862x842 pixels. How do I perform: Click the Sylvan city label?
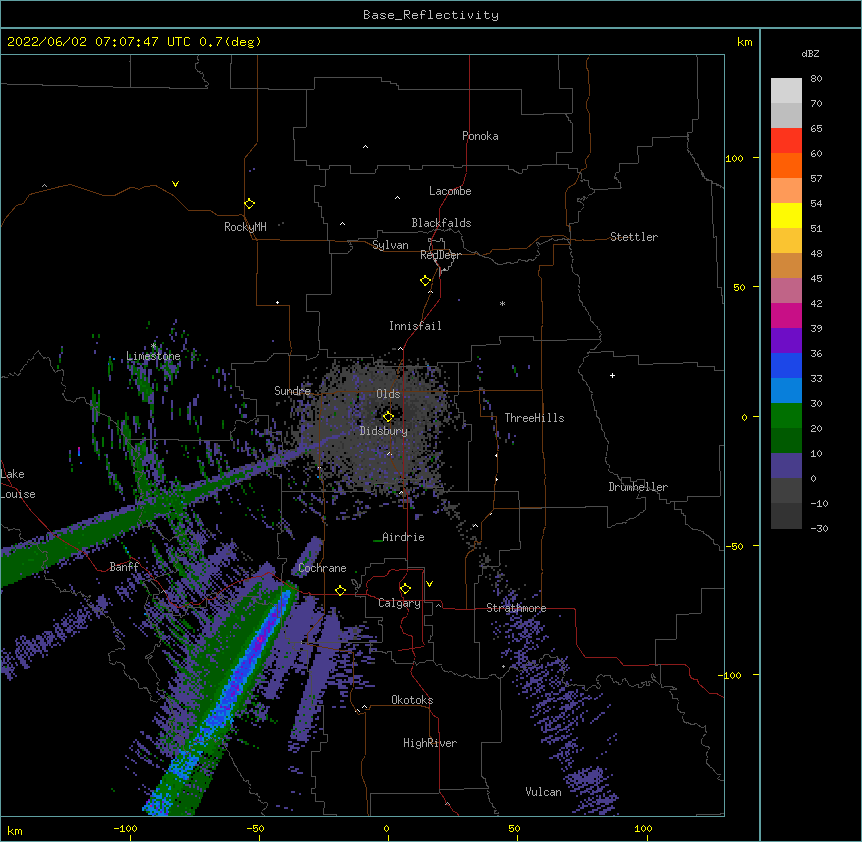tap(390, 245)
